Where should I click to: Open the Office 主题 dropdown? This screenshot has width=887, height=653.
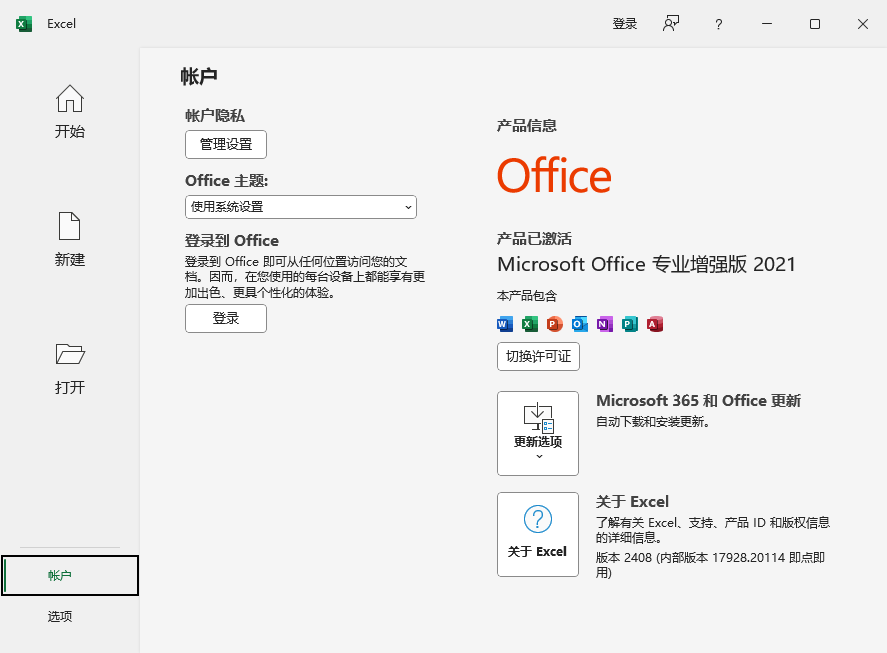[300, 207]
